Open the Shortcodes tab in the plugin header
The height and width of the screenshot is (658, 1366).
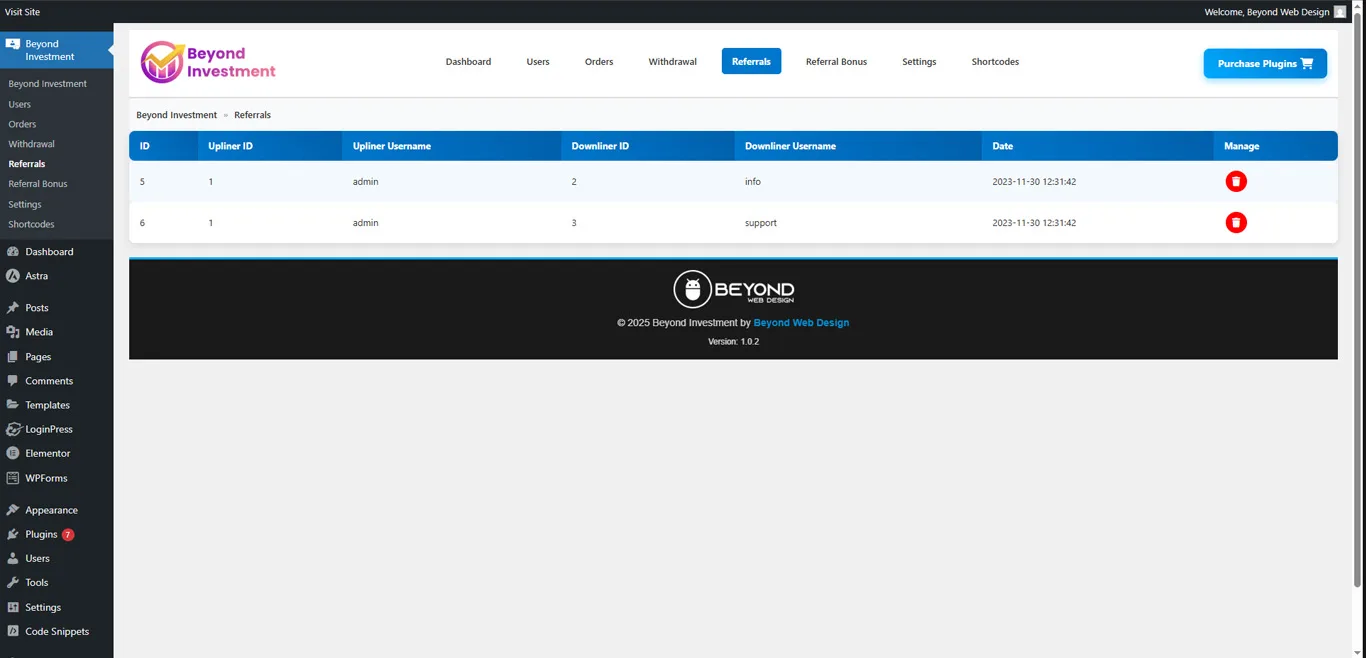[995, 61]
